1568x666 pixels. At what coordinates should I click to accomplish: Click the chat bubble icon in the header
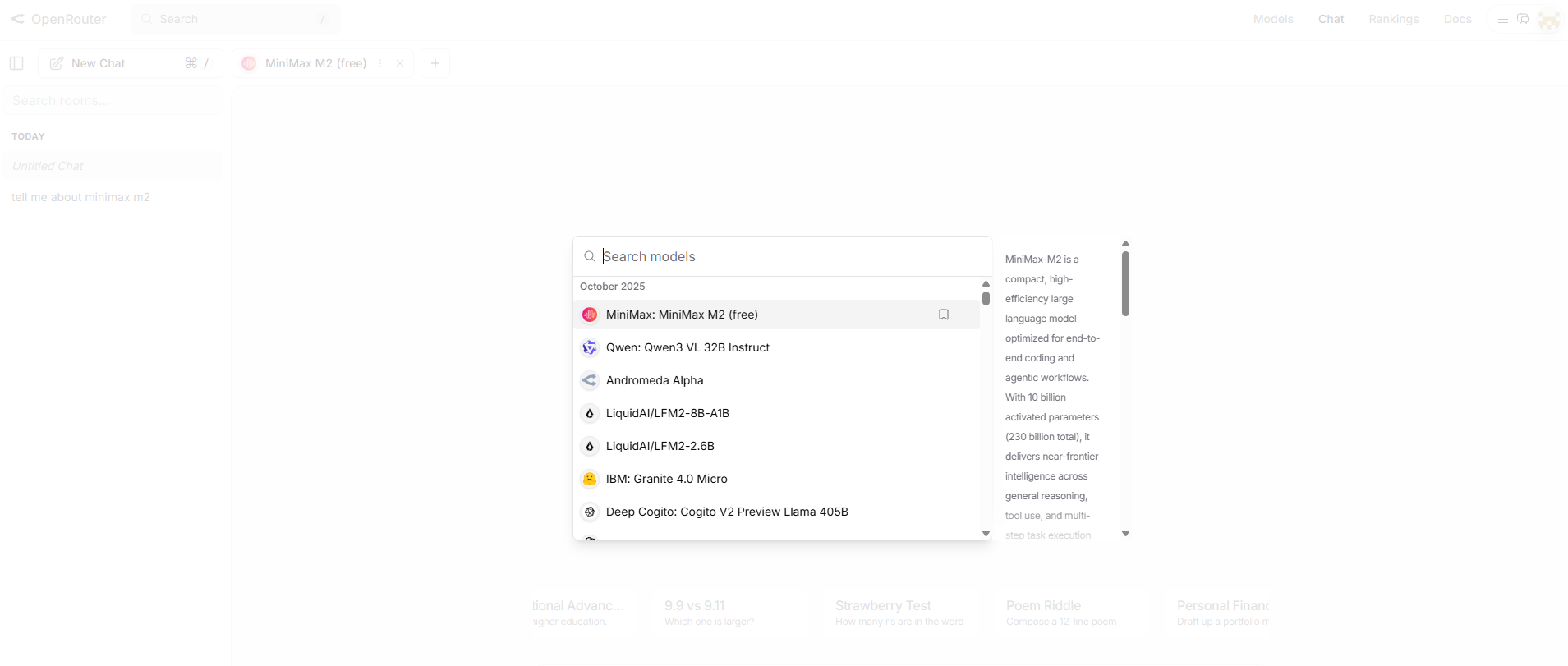click(1523, 19)
